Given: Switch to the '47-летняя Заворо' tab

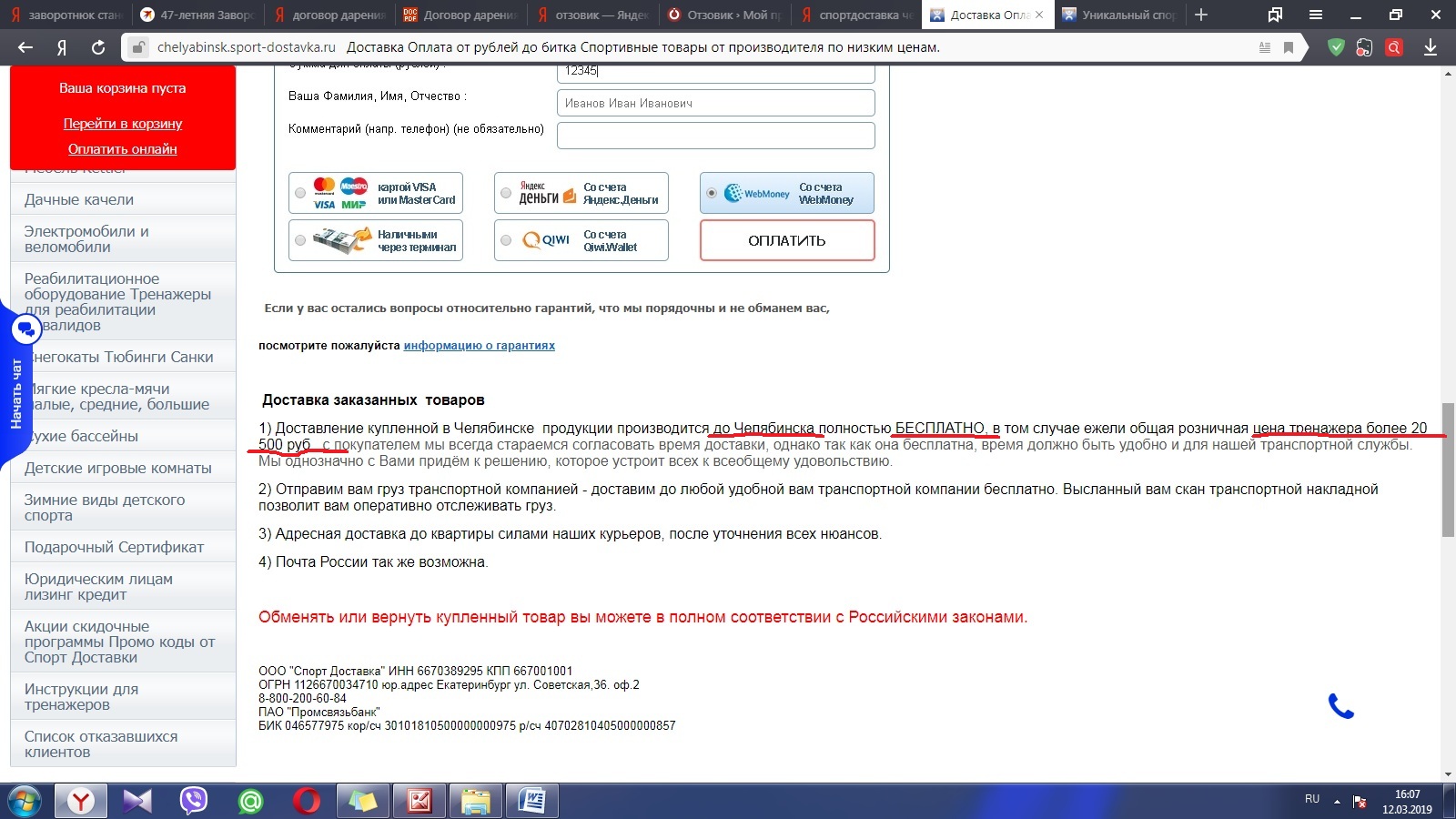Looking at the screenshot, I should click(x=197, y=15).
